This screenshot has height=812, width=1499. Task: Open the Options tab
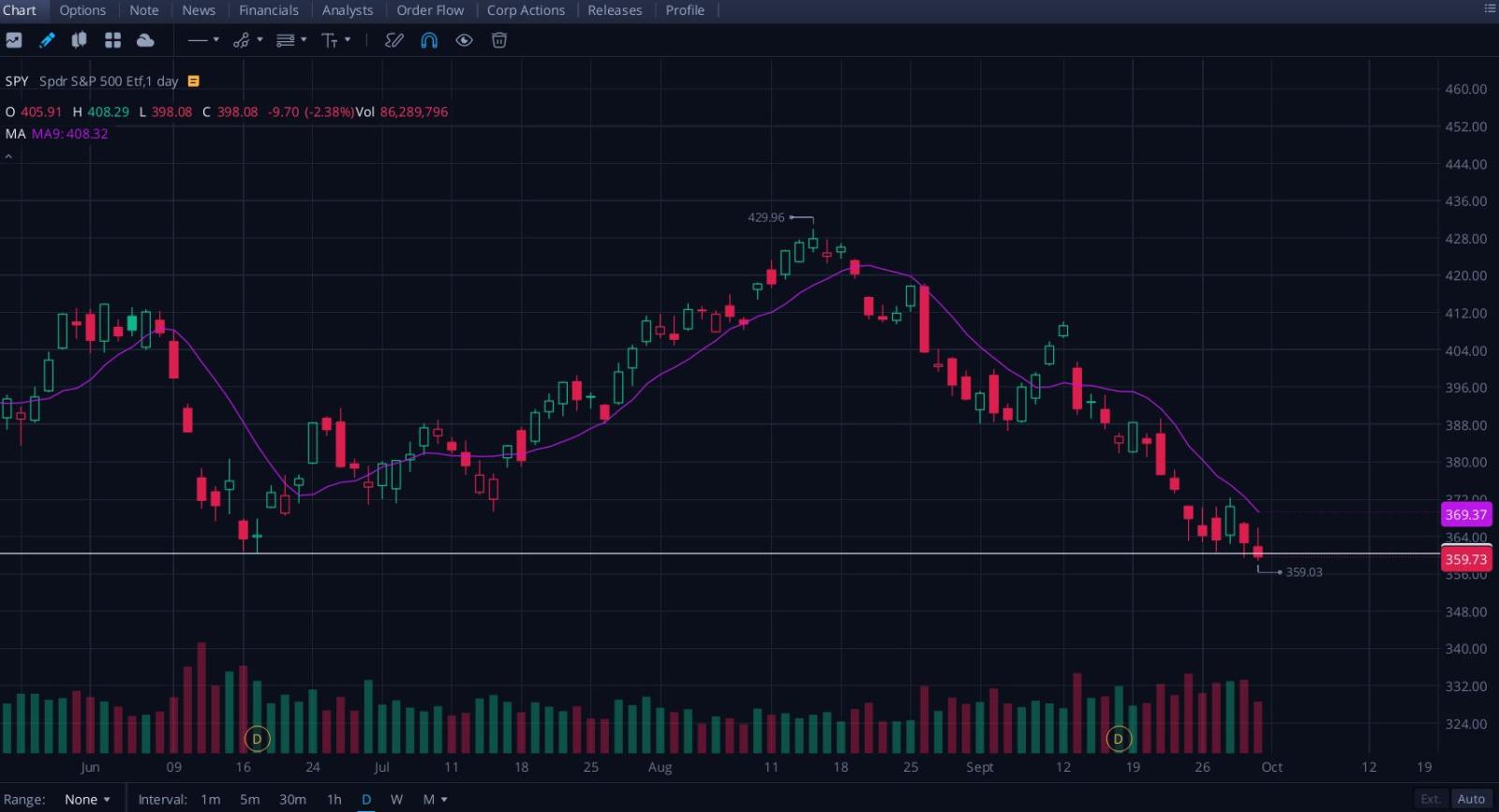[82, 10]
